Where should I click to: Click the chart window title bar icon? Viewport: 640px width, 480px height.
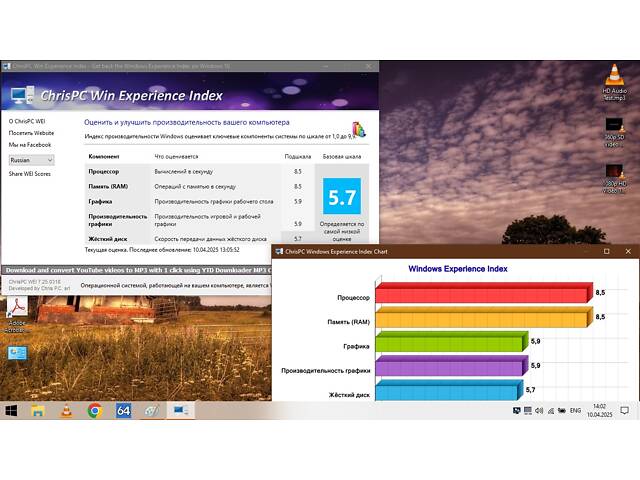pyautogui.click(x=279, y=251)
